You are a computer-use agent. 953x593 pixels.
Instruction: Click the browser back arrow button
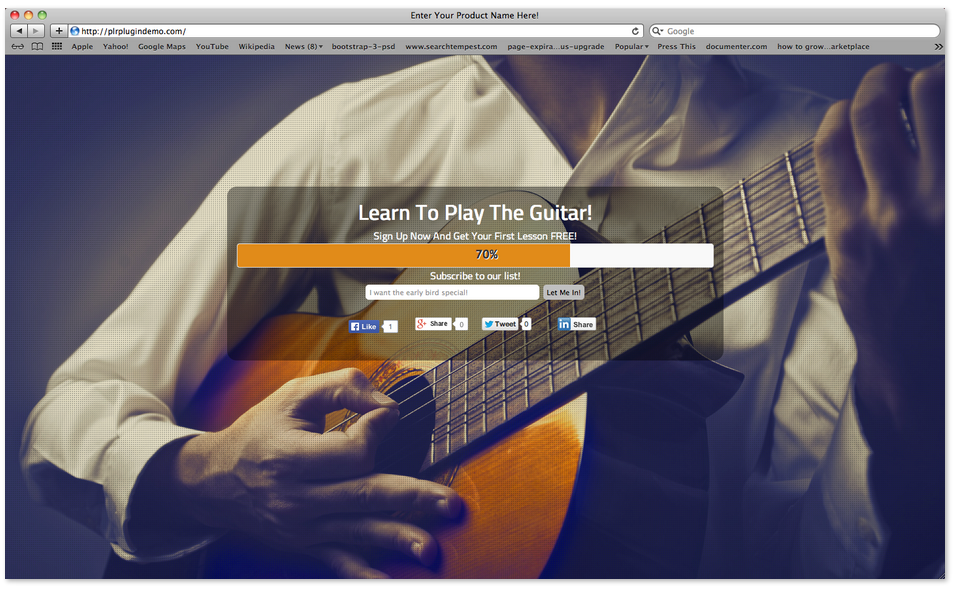point(19,31)
